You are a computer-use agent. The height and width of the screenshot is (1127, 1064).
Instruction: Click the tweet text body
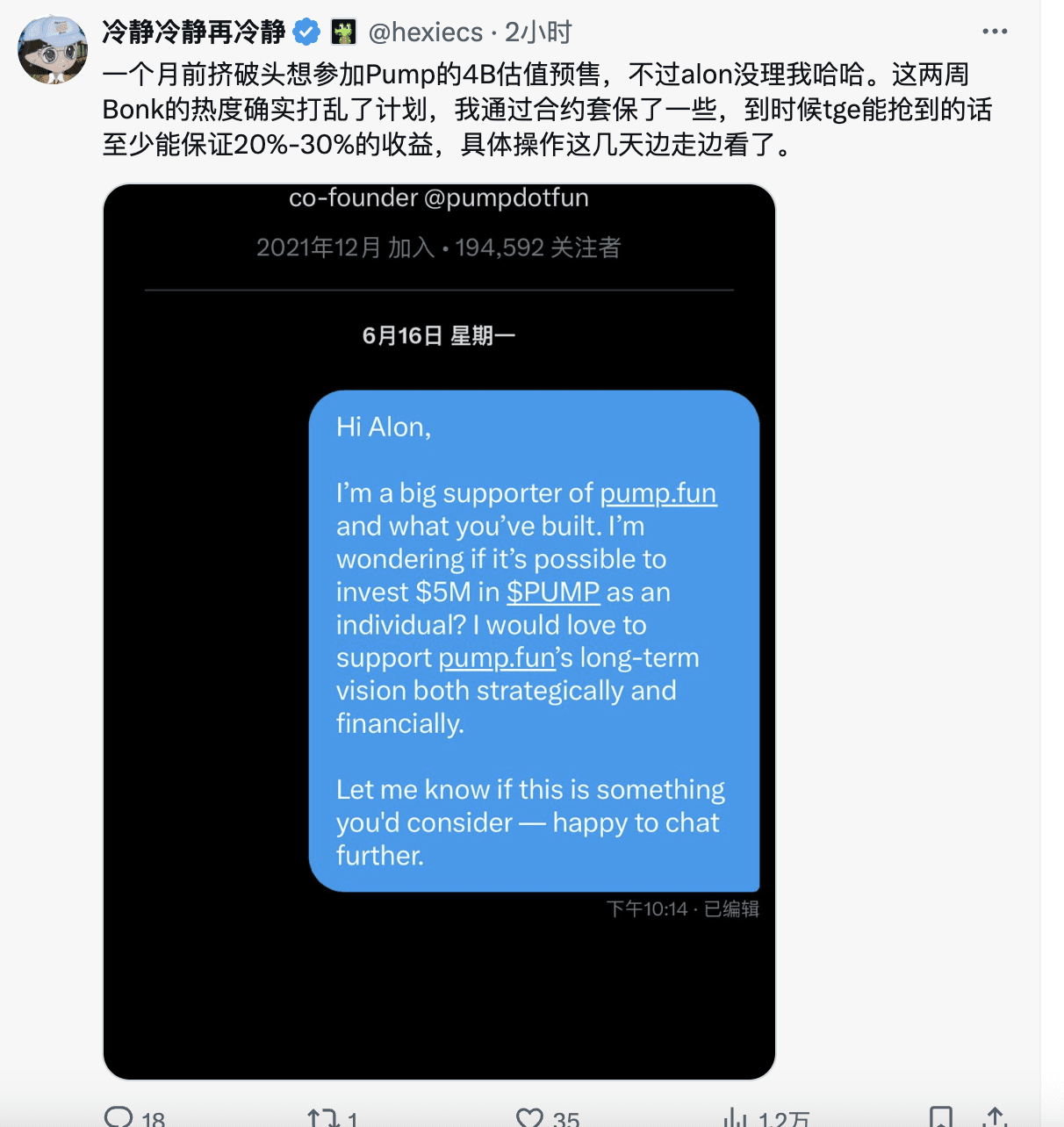pos(548,109)
